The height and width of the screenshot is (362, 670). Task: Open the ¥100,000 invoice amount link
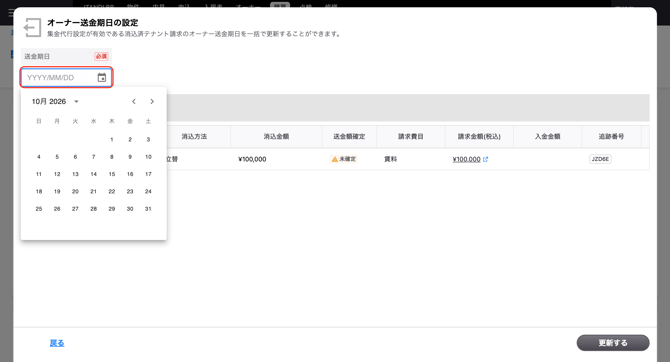point(466,159)
